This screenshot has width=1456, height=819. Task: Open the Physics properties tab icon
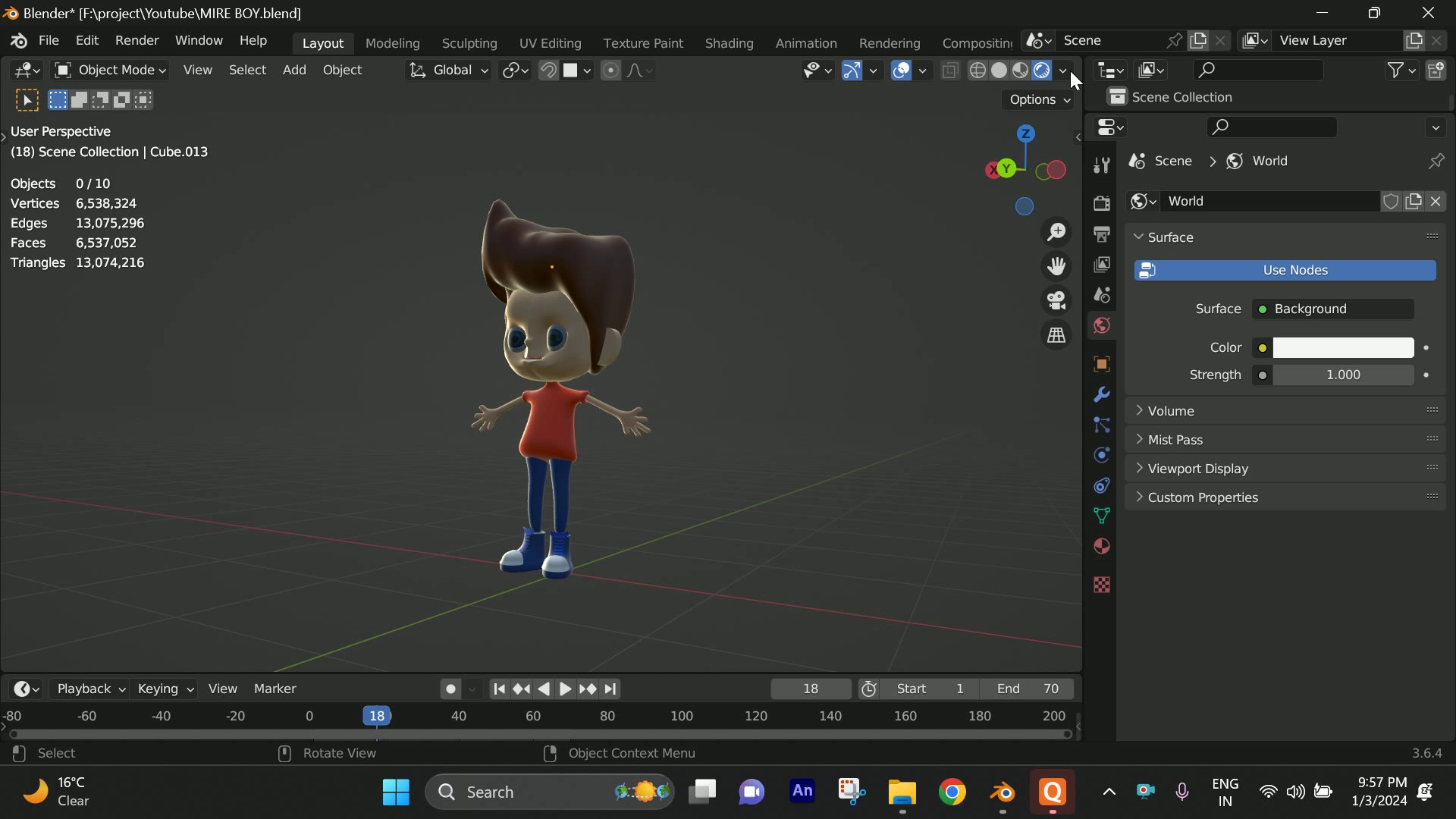tap(1102, 455)
